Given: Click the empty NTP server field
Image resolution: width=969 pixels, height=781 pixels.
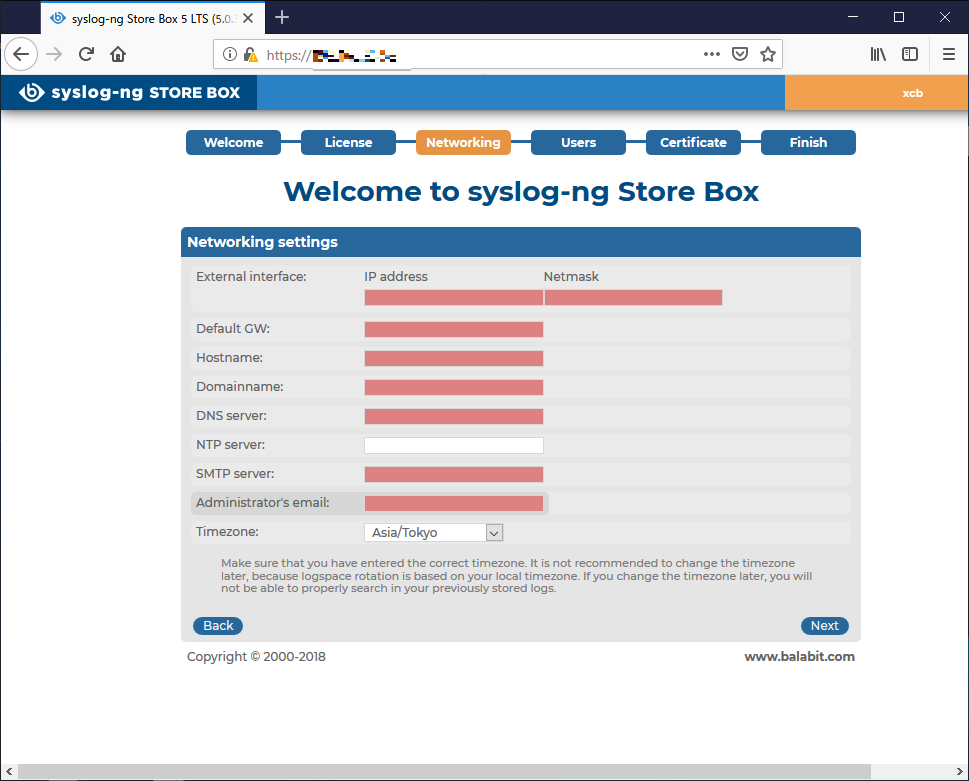Looking at the screenshot, I should [x=454, y=445].
